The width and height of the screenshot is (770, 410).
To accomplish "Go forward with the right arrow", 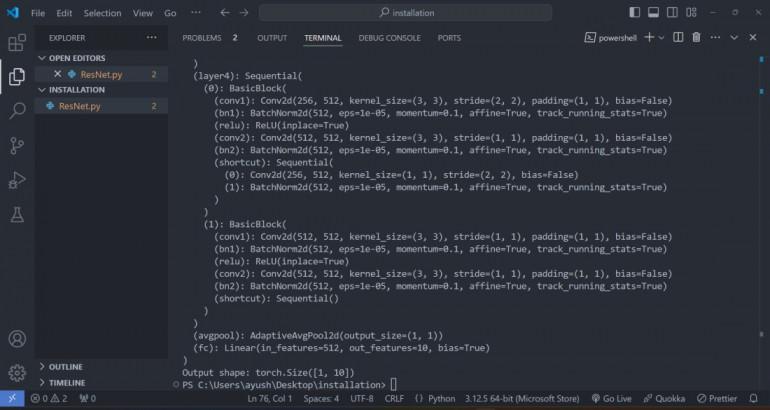I will [244, 13].
